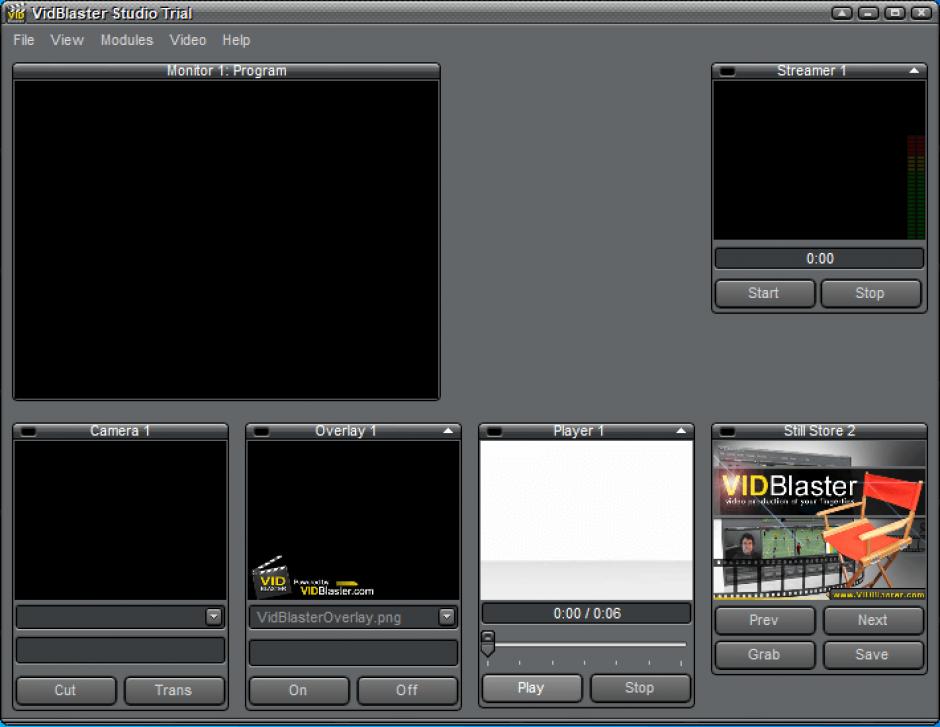Save the still in Still Store 2

point(873,654)
